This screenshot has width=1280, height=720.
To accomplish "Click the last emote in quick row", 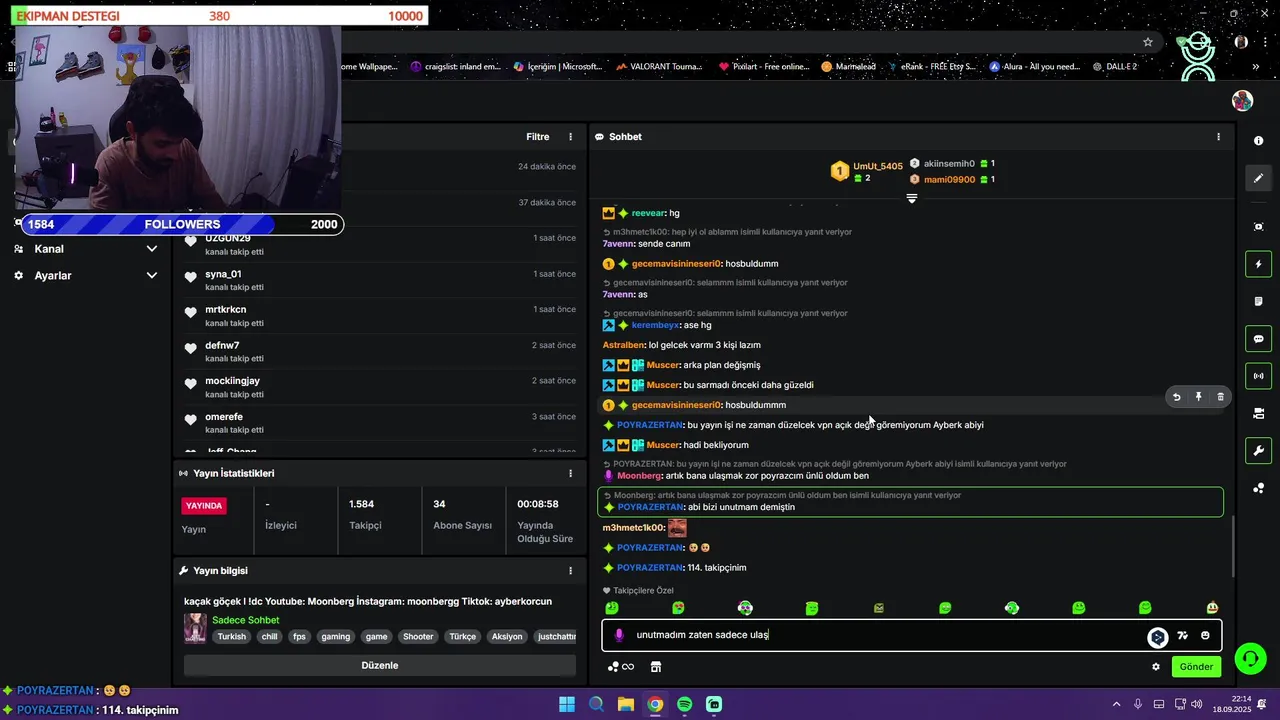I will point(1212,608).
